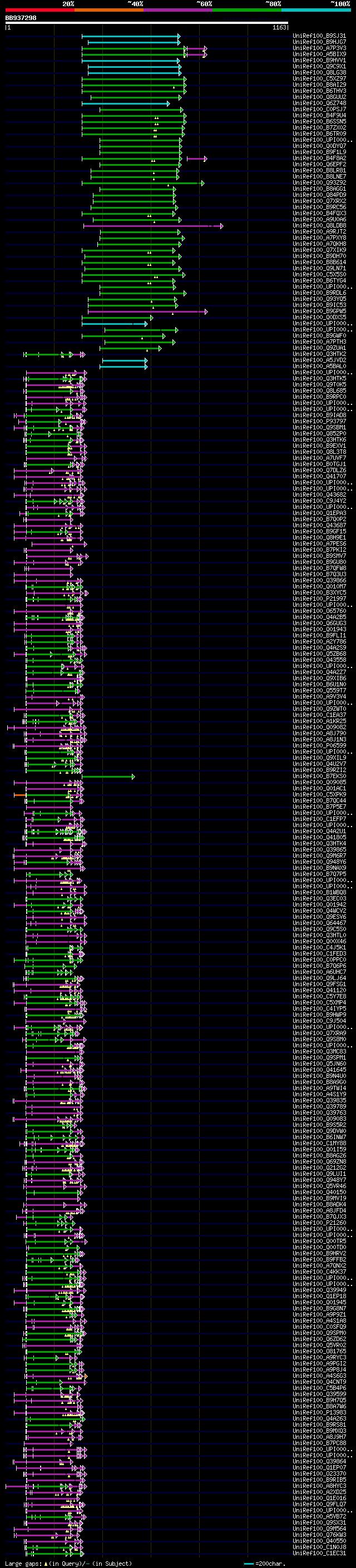Viewport: 356px width, 1568px height.
Task: Select hit UniRef100_Q8LG38
Action: click(x=319, y=72)
